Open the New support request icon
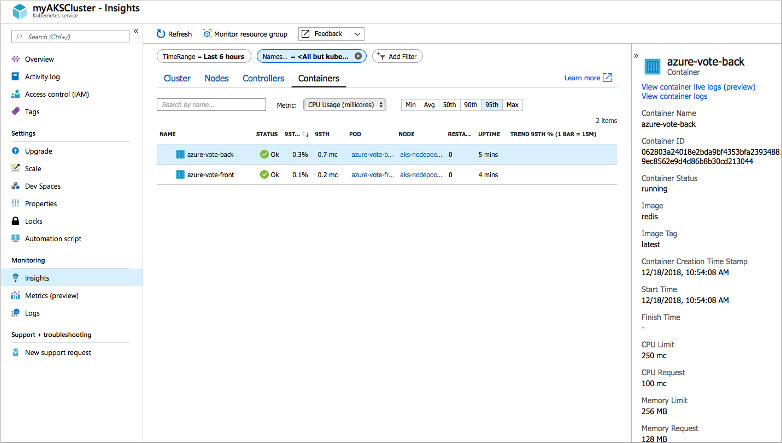The image size is (782, 443). [15, 352]
